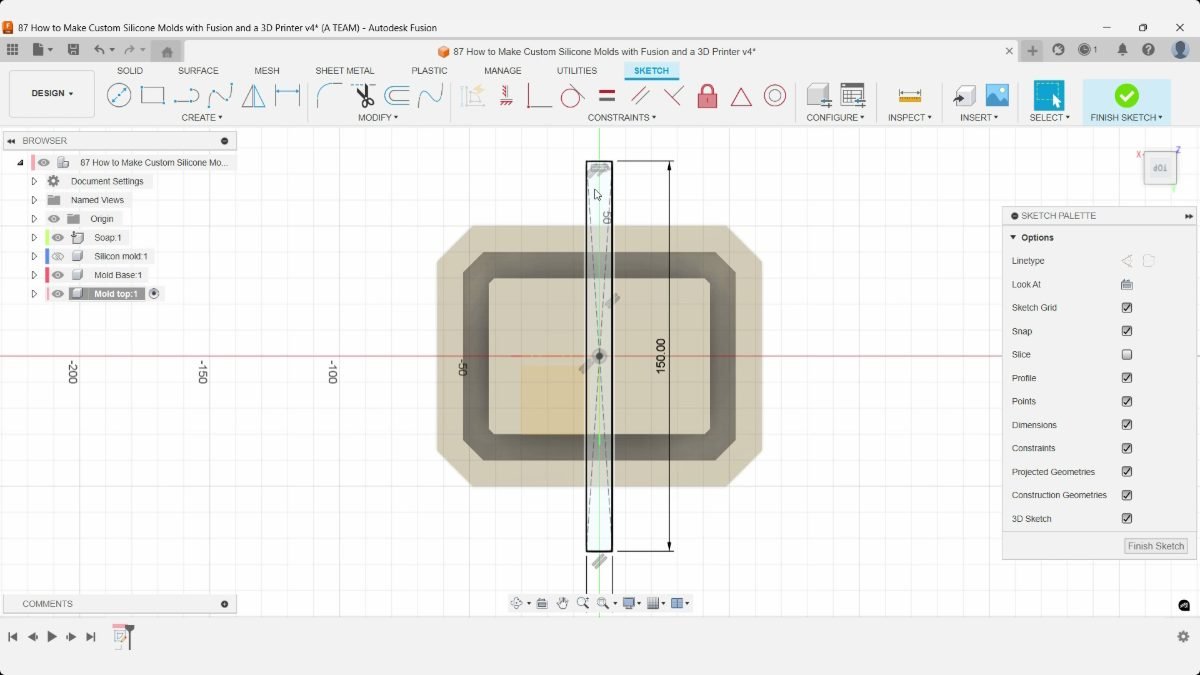Activate the window Select tool
The width and height of the screenshot is (1200, 675).
click(1049, 96)
